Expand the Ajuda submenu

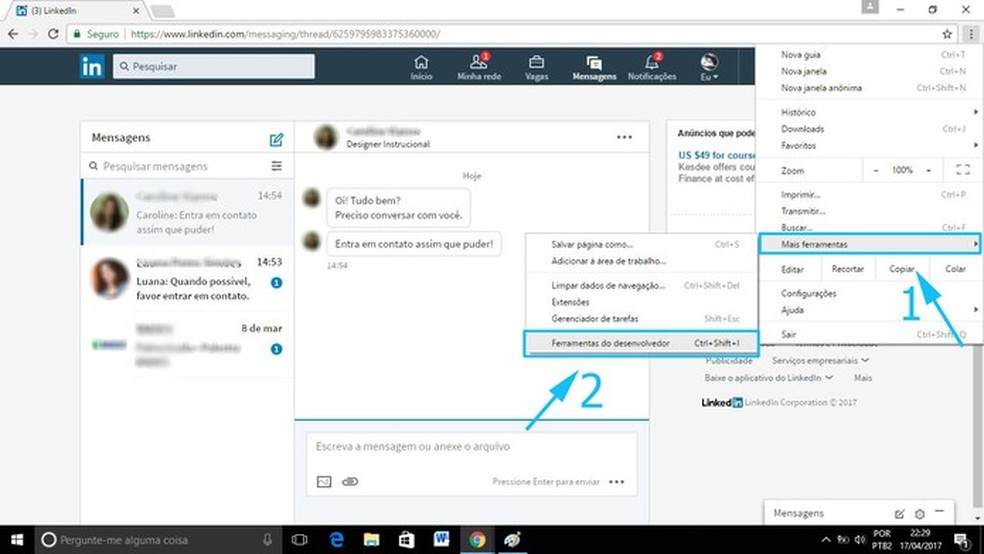click(869, 310)
